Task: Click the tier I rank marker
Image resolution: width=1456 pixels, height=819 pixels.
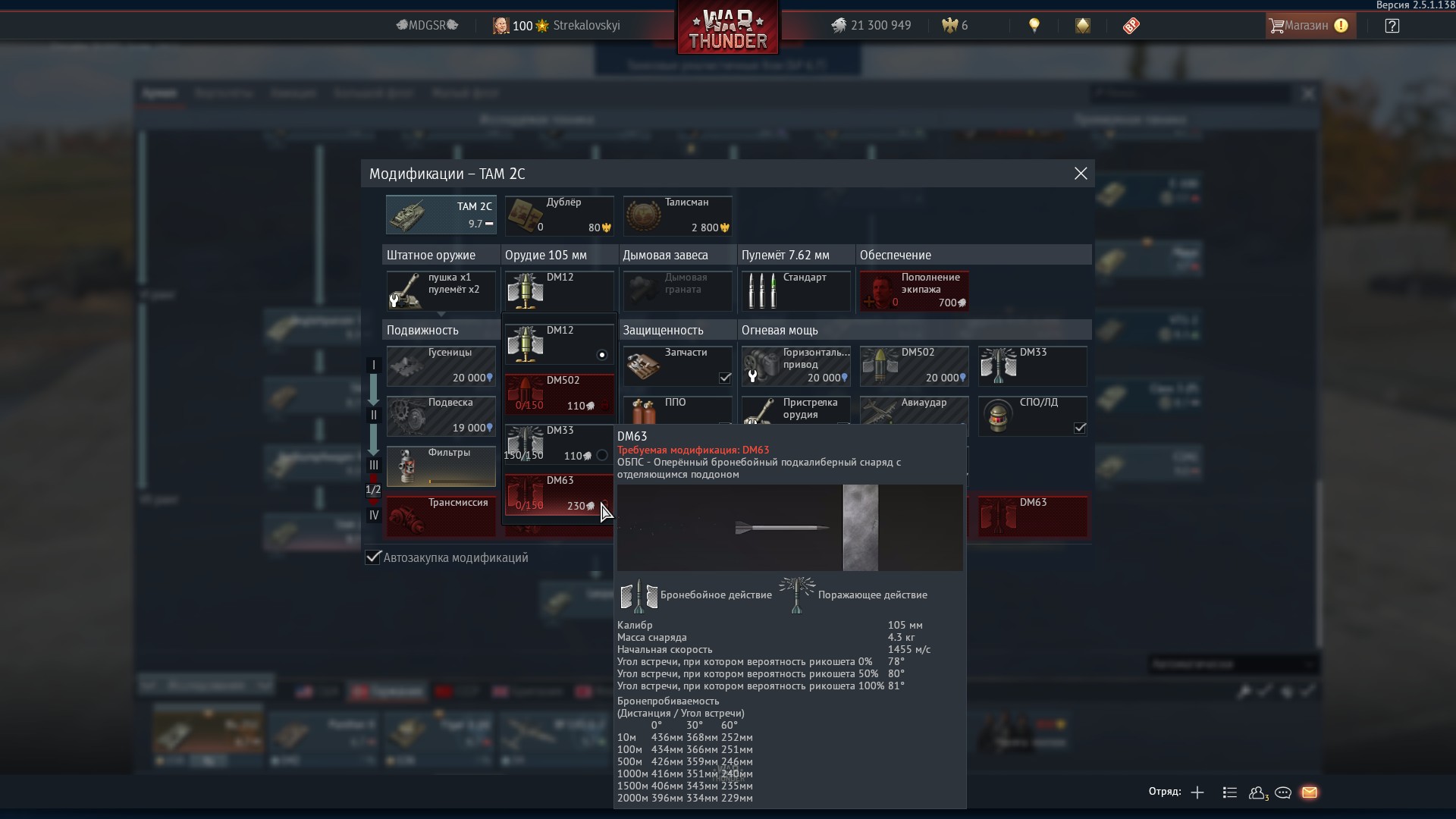Action: point(373,365)
